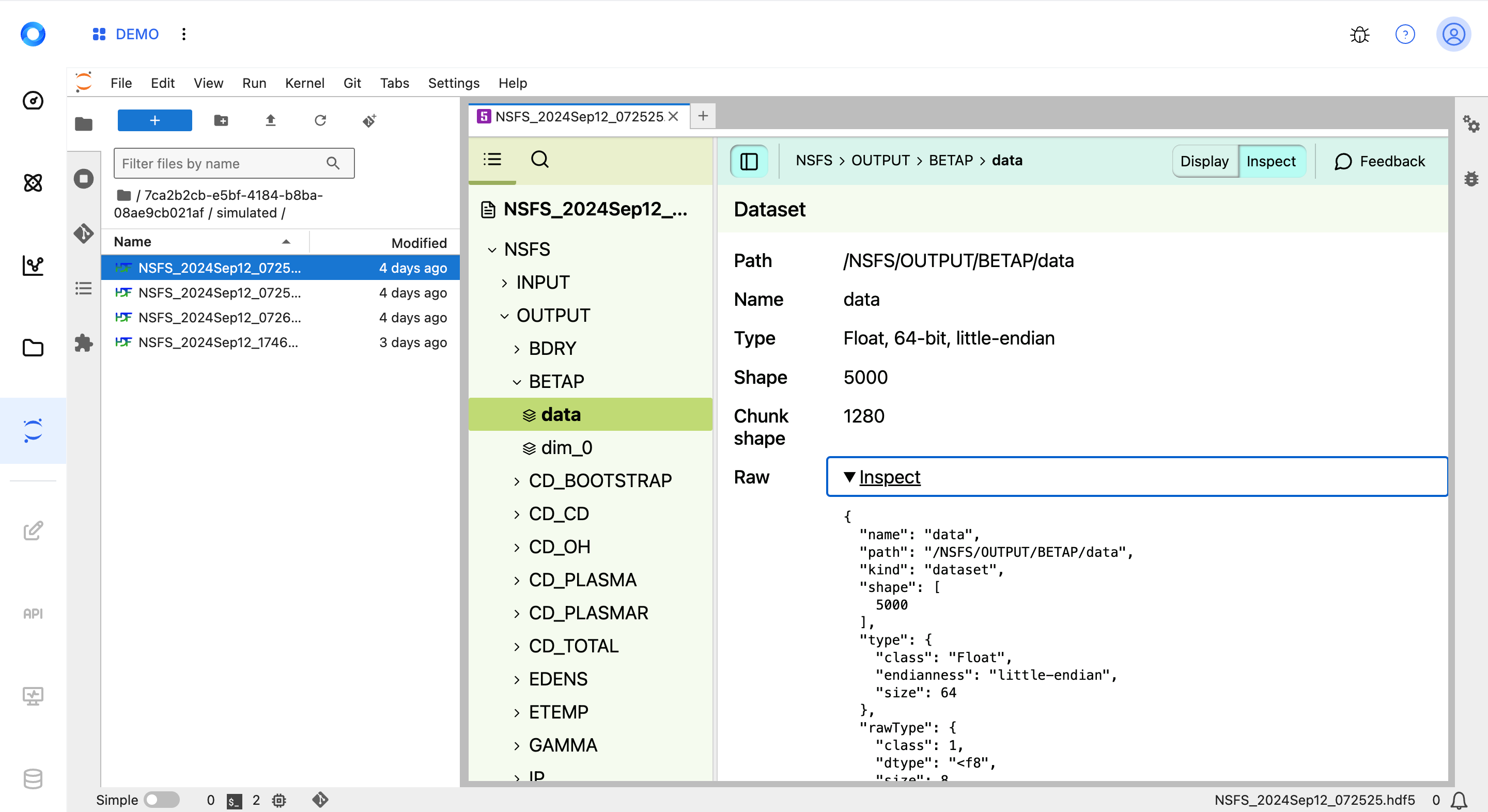Click the Feedback button
Viewport: 1488px width, 812px height.
tap(1380, 161)
